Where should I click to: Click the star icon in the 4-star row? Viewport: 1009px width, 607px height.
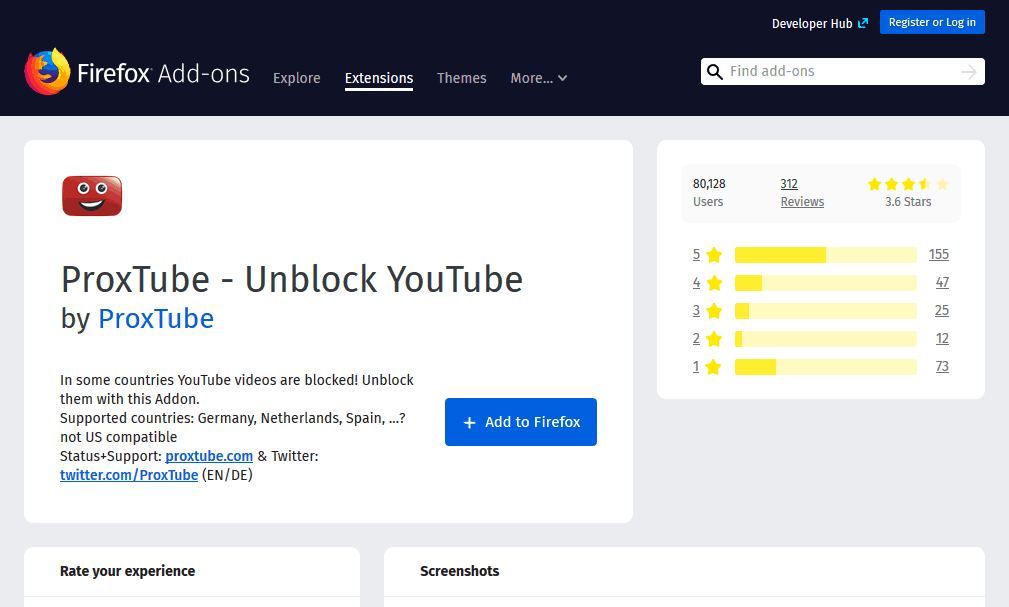click(x=714, y=283)
